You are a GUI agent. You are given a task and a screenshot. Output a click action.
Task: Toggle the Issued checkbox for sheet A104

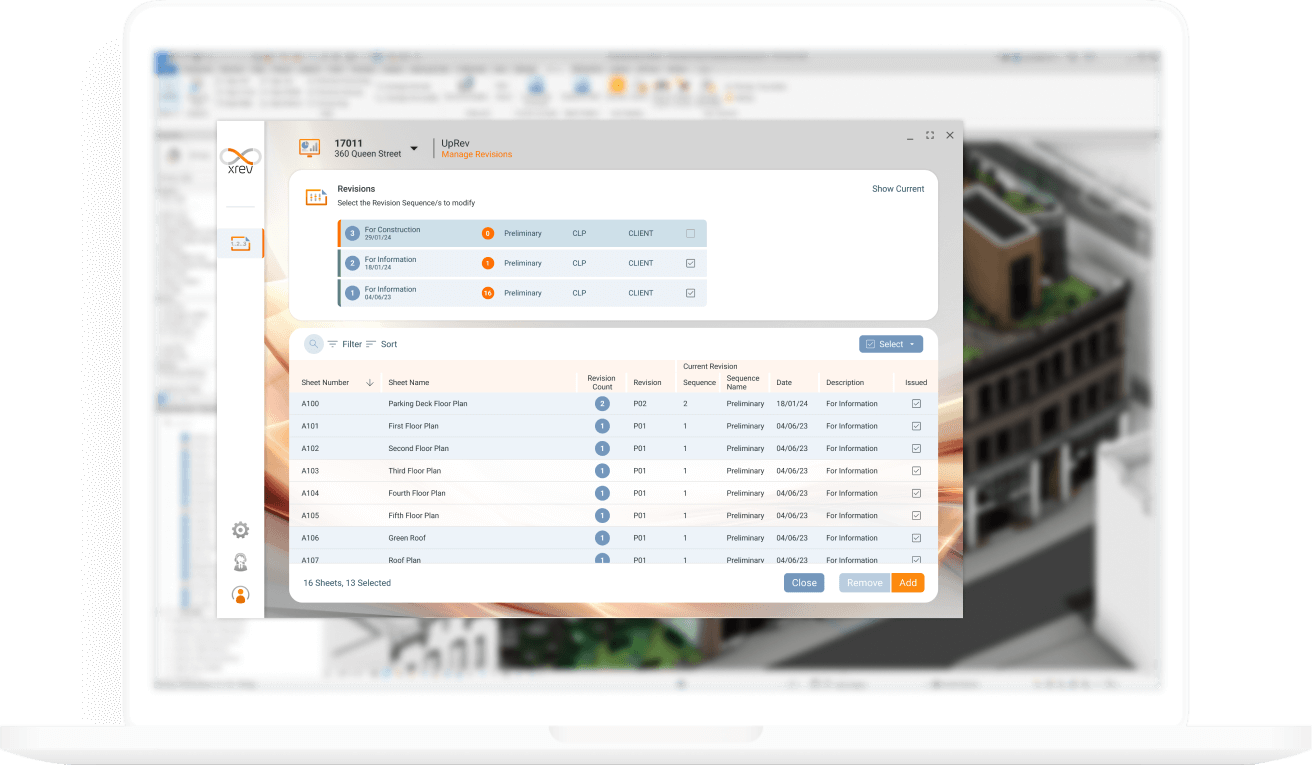pyautogui.click(x=916, y=493)
